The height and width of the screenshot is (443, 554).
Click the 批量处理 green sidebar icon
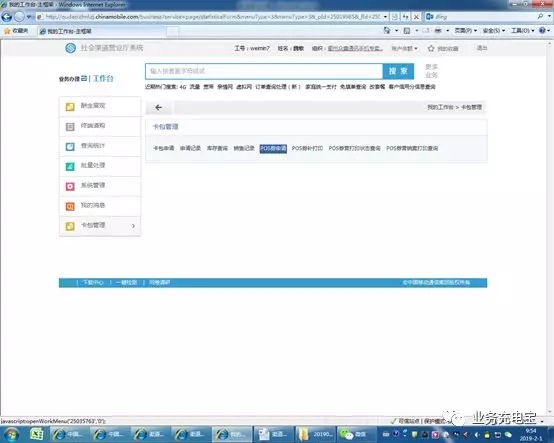point(70,166)
